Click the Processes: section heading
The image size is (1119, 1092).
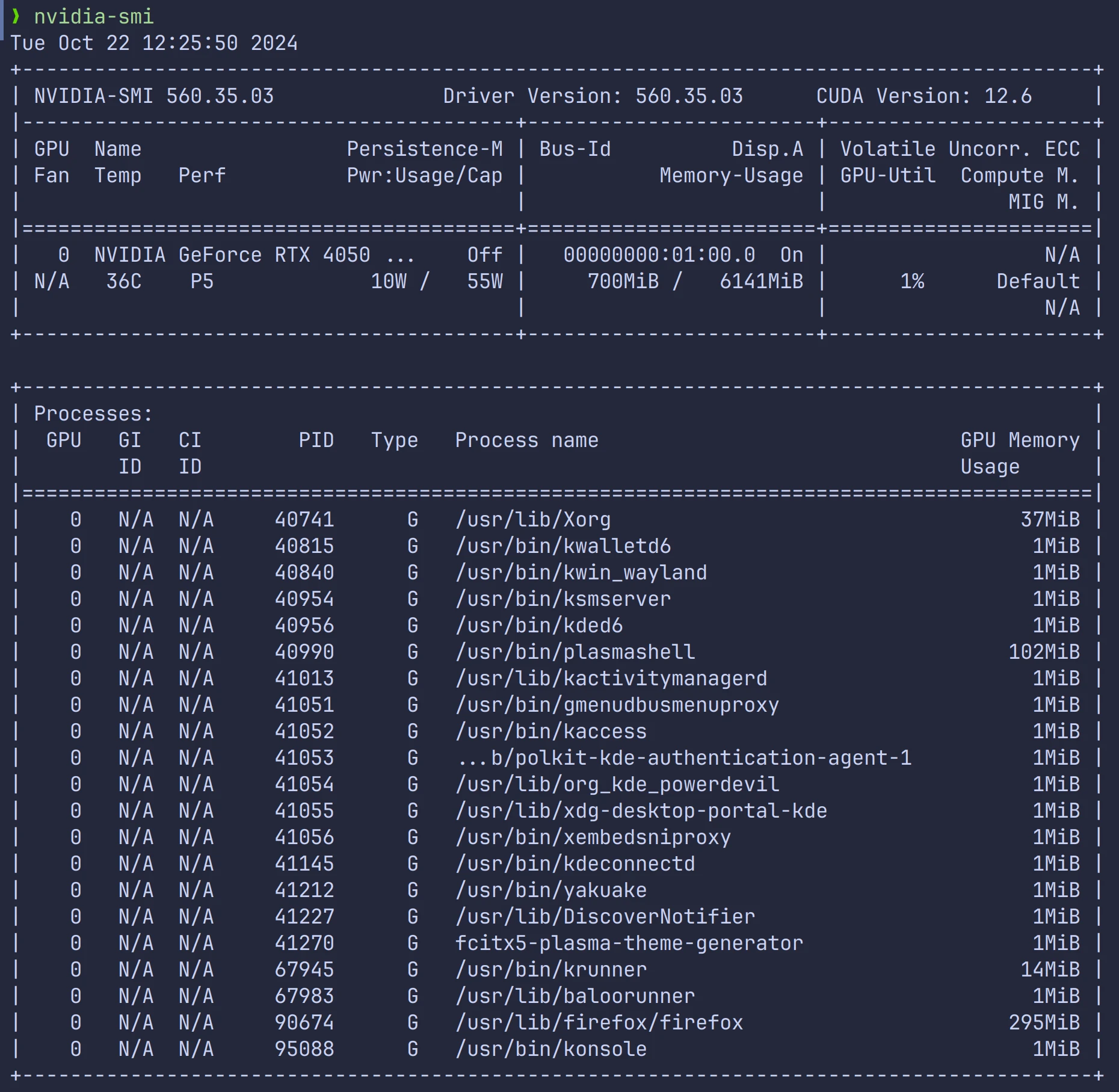(x=93, y=414)
